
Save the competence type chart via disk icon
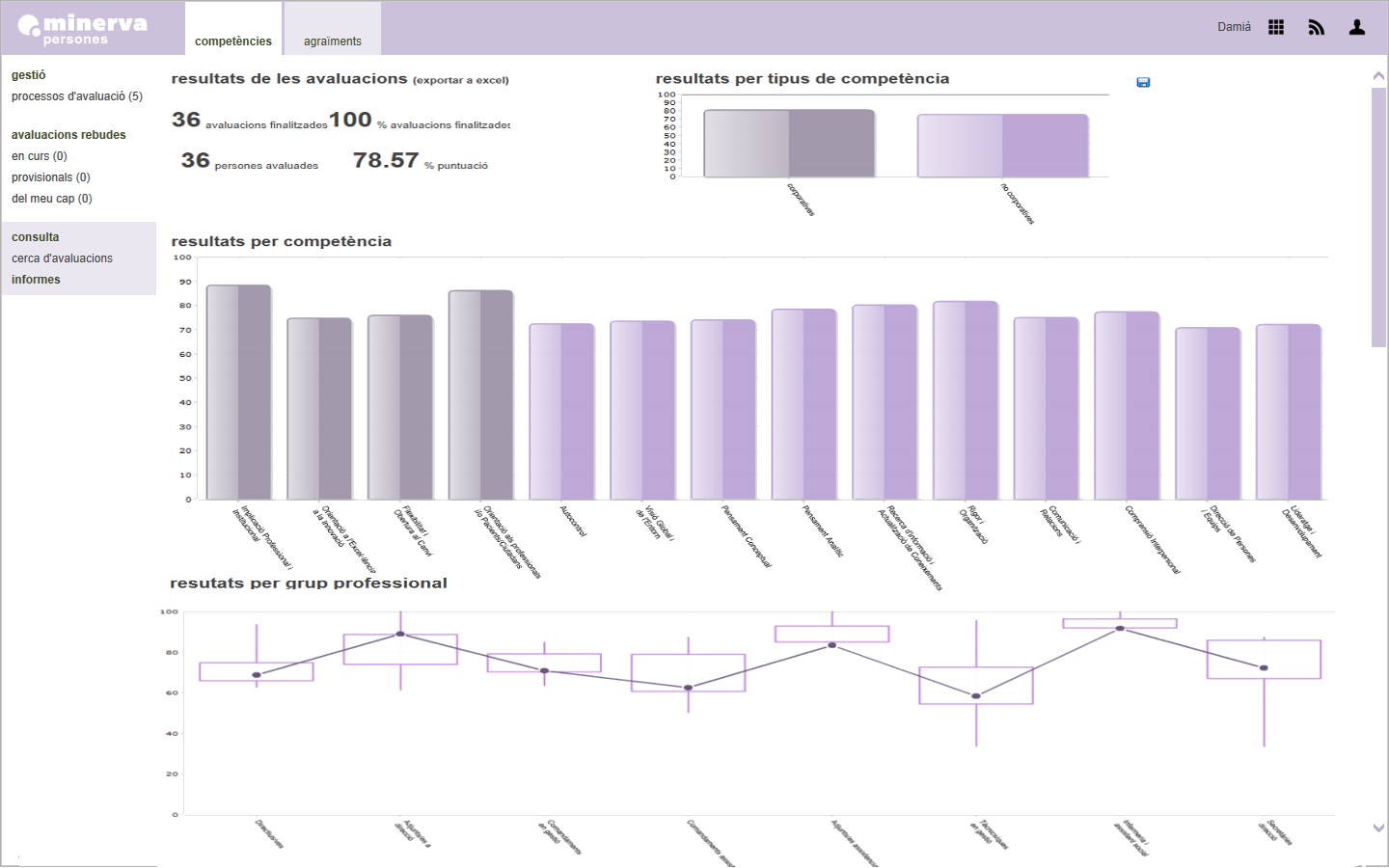click(x=1143, y=82)
